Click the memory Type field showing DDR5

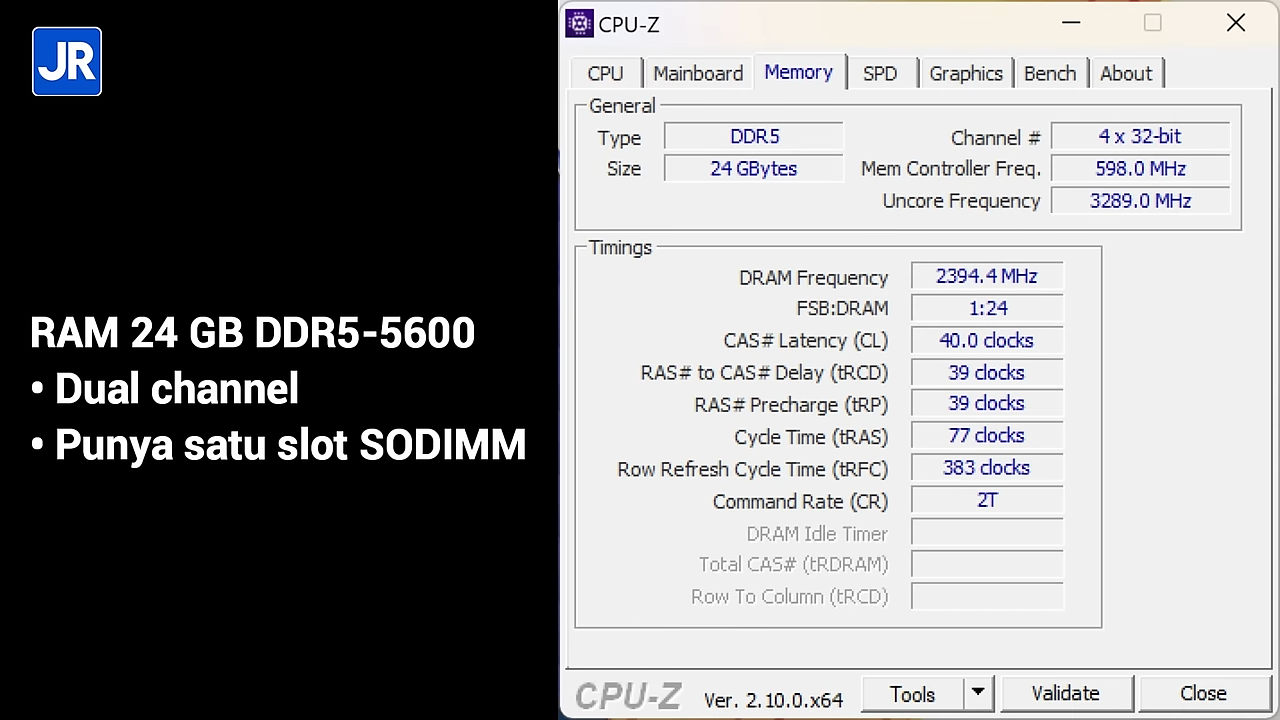(x=754, y=137)
